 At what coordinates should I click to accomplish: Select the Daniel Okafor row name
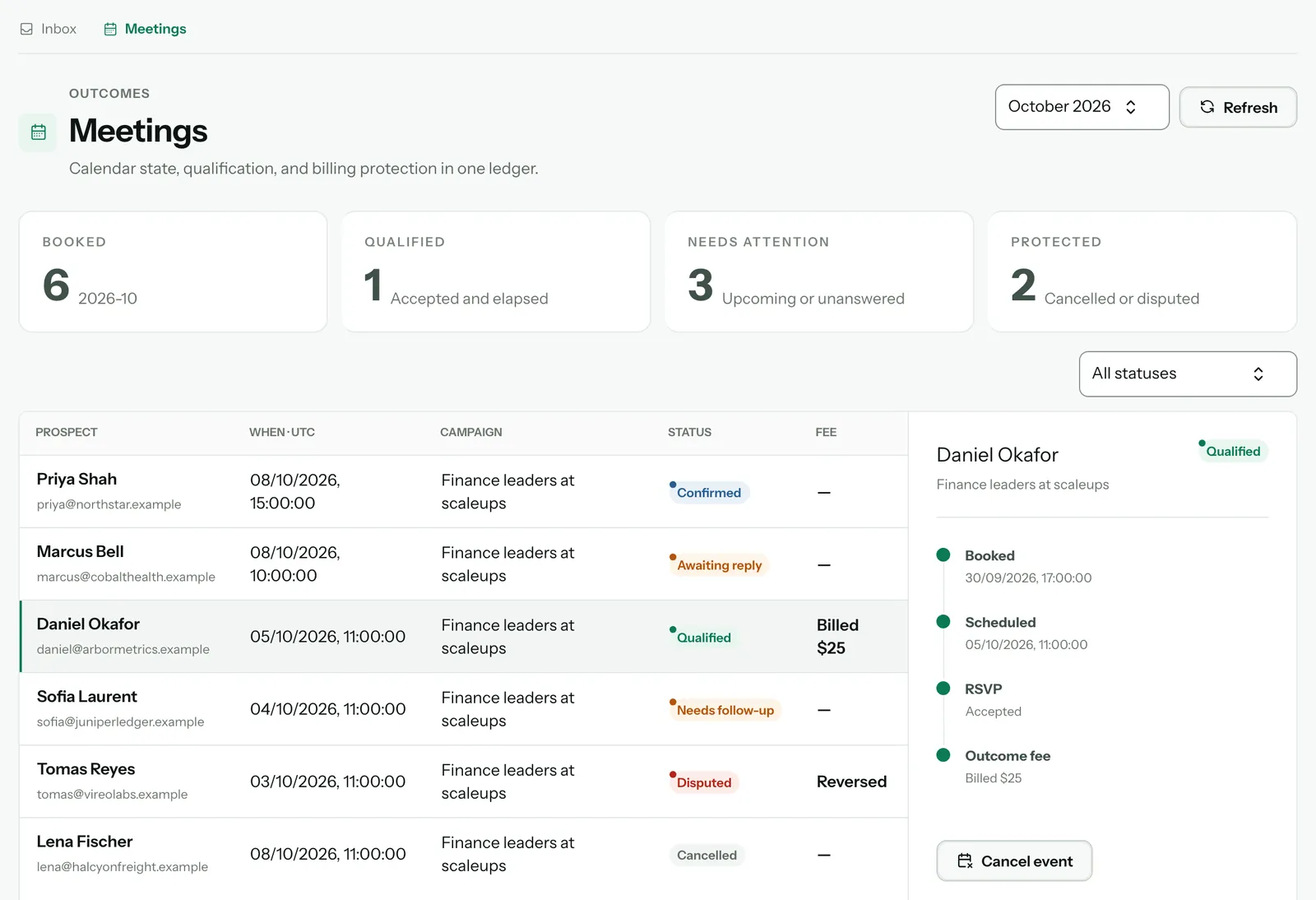pos(88,624)
